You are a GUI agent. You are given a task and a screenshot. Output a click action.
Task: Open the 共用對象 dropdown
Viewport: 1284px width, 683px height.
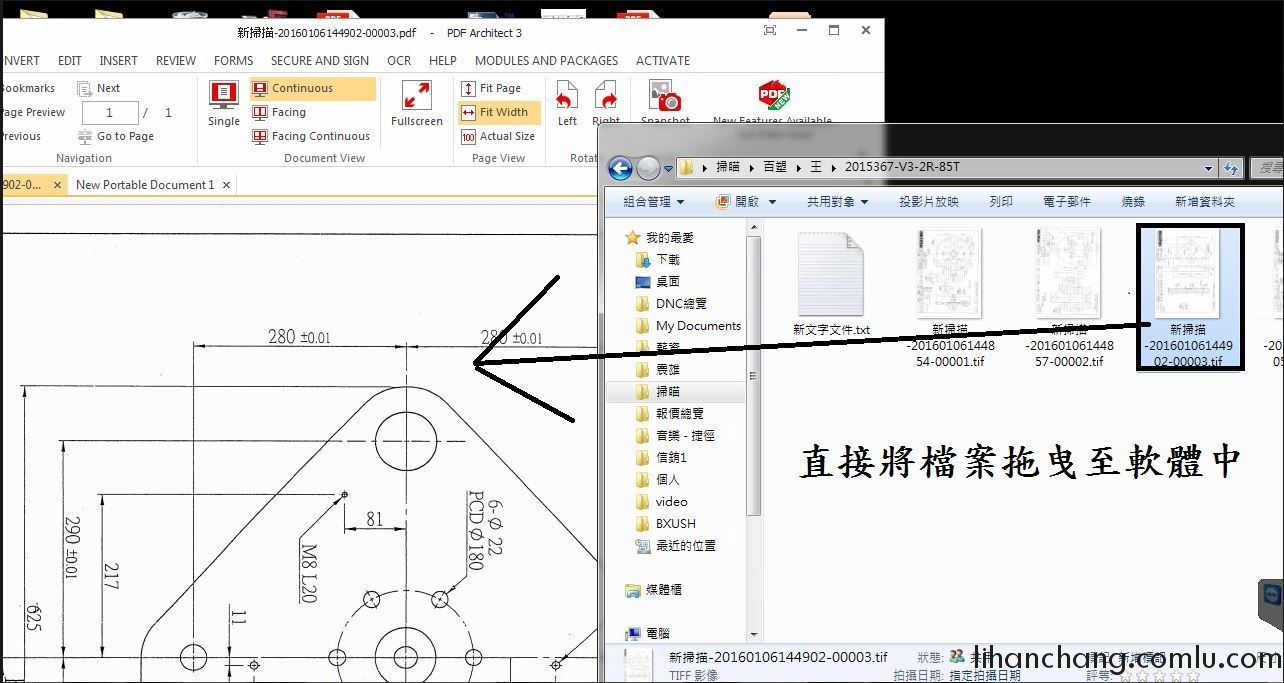tap(837, 201)
